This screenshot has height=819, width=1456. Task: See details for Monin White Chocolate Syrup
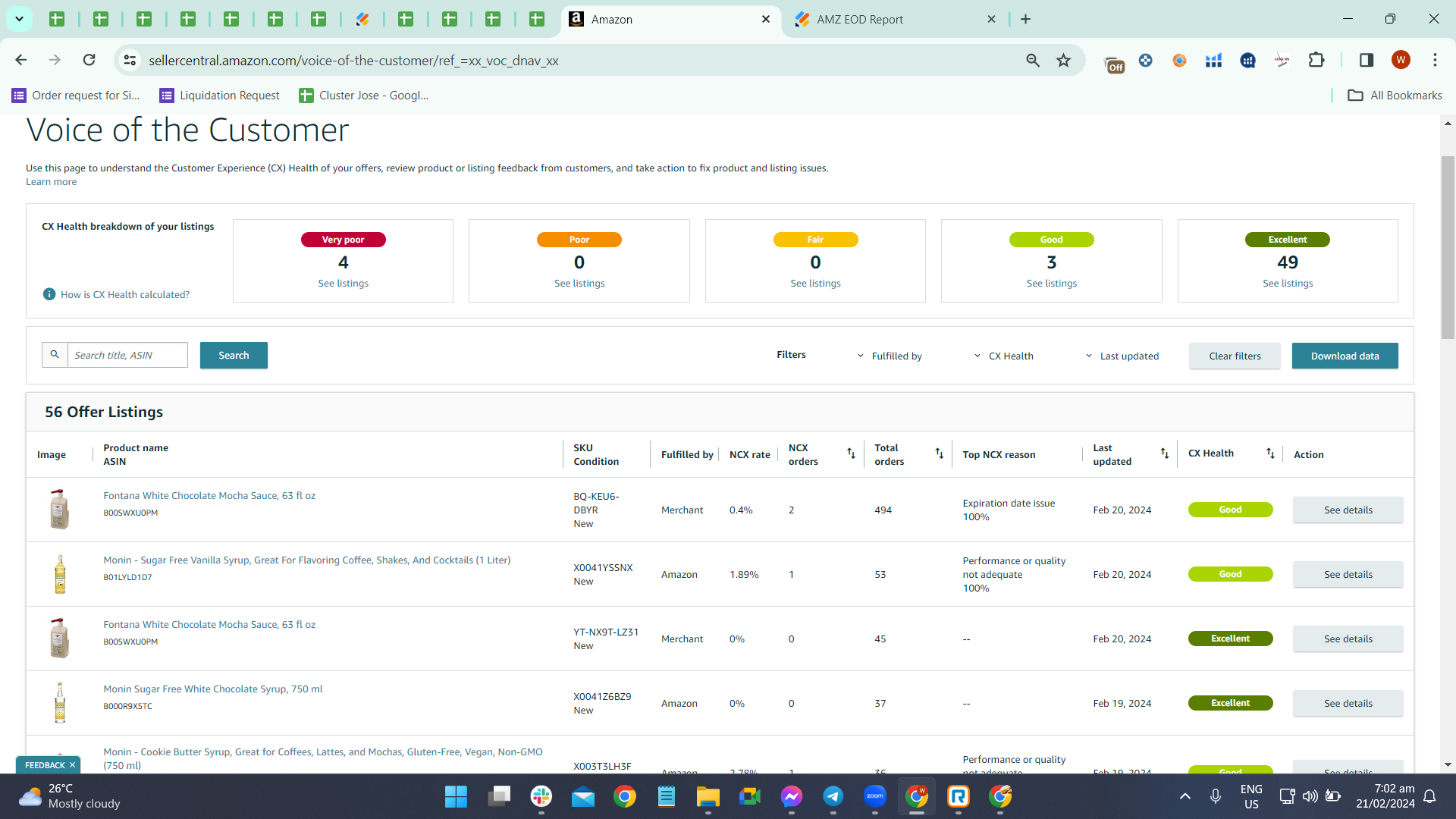(x=1348, y=704)
